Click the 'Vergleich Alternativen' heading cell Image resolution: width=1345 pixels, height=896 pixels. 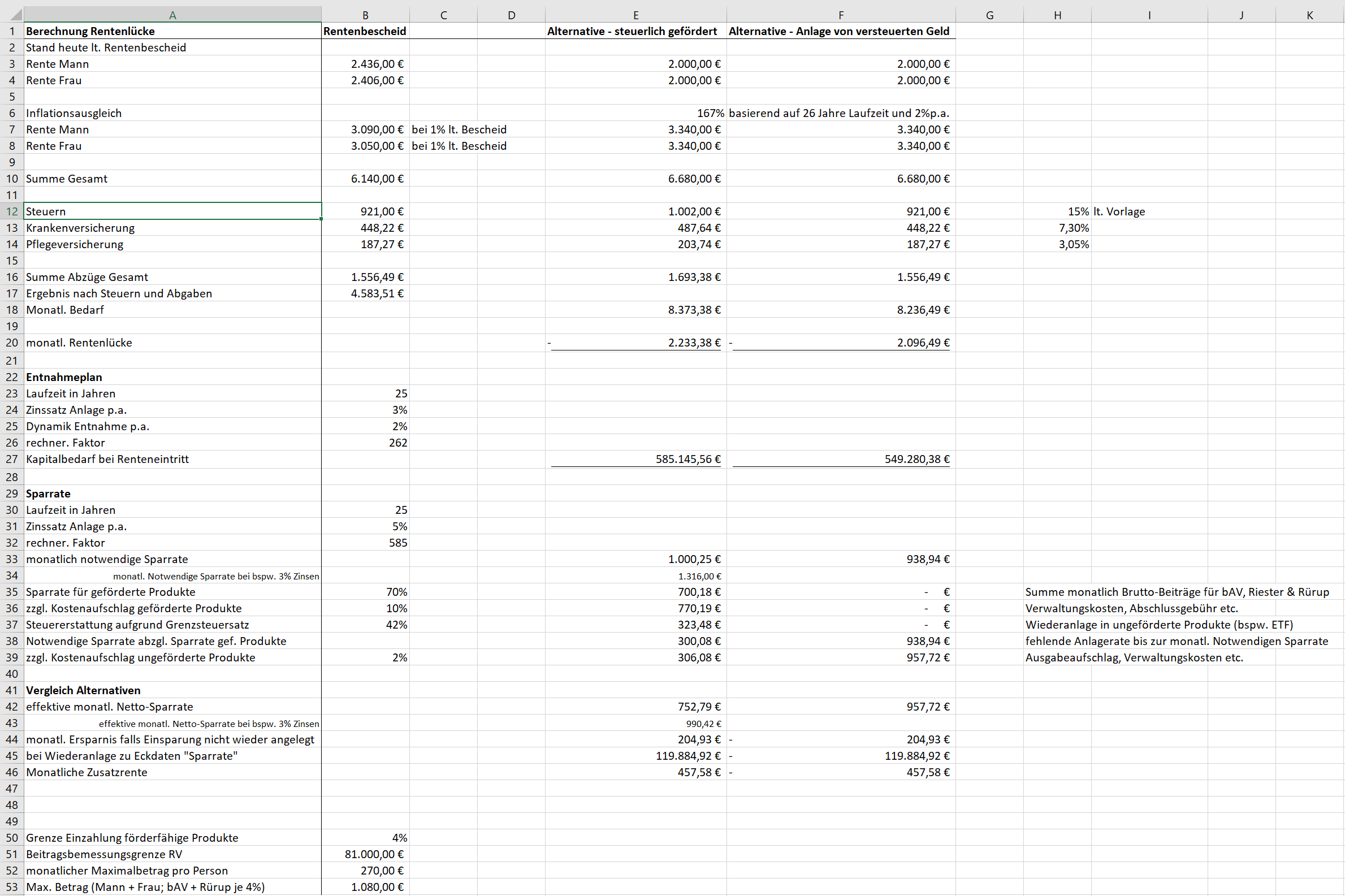[x=83, y=690]
